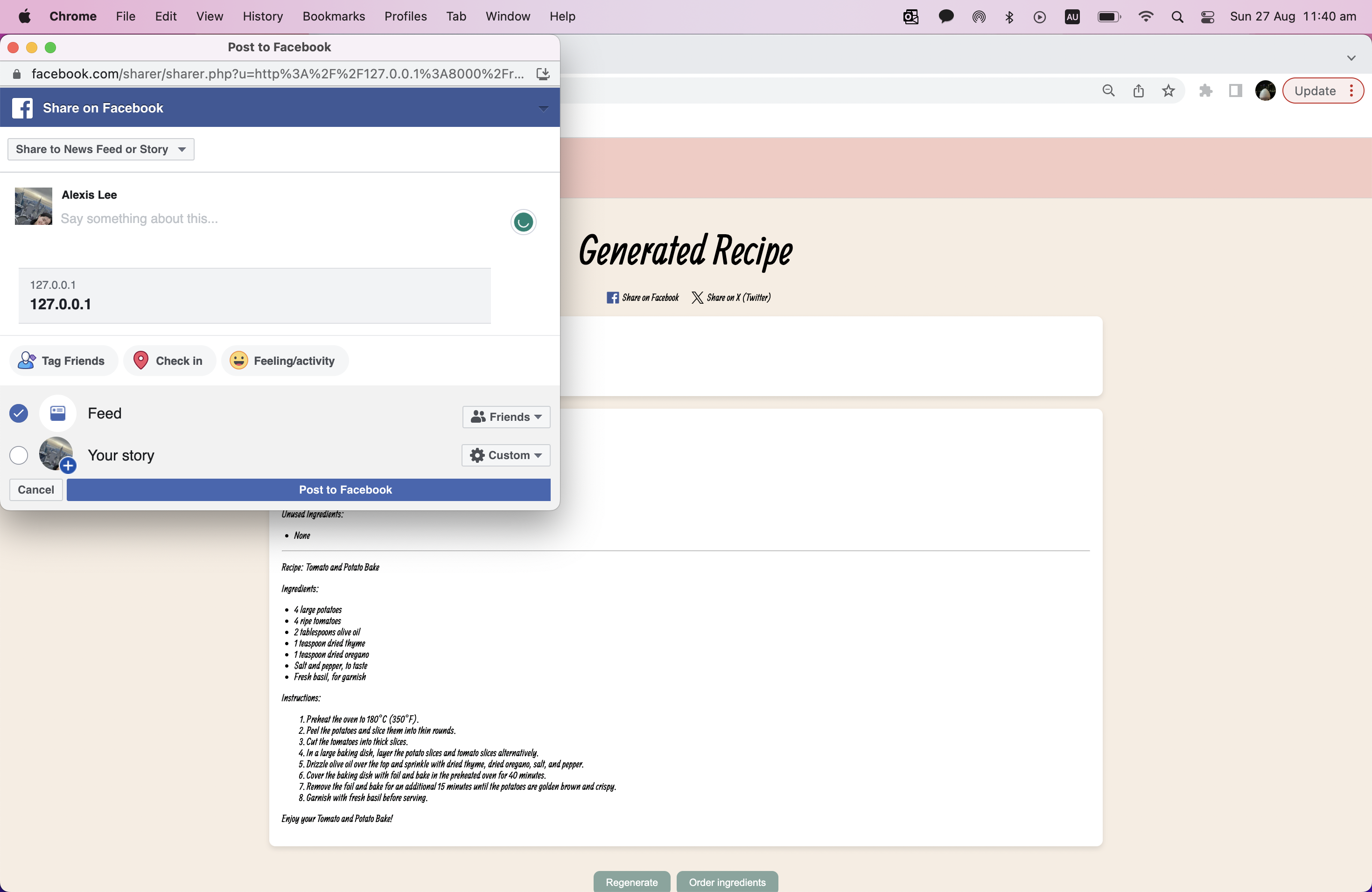
Task: Open the Bookmarks menu
Action: point(333,17)
